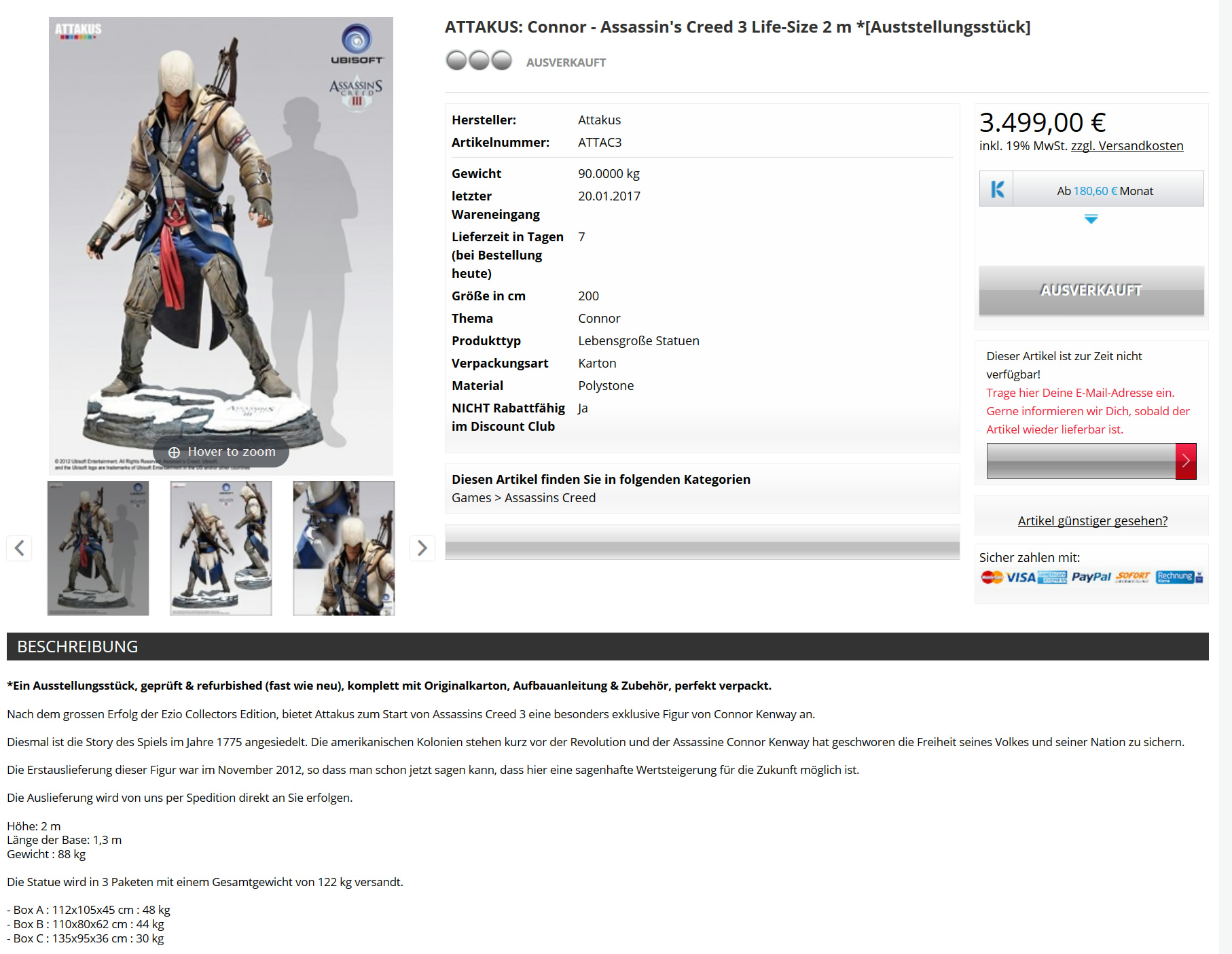Click the main Connor product image
Screen dimensions: 1232x954
221,246
